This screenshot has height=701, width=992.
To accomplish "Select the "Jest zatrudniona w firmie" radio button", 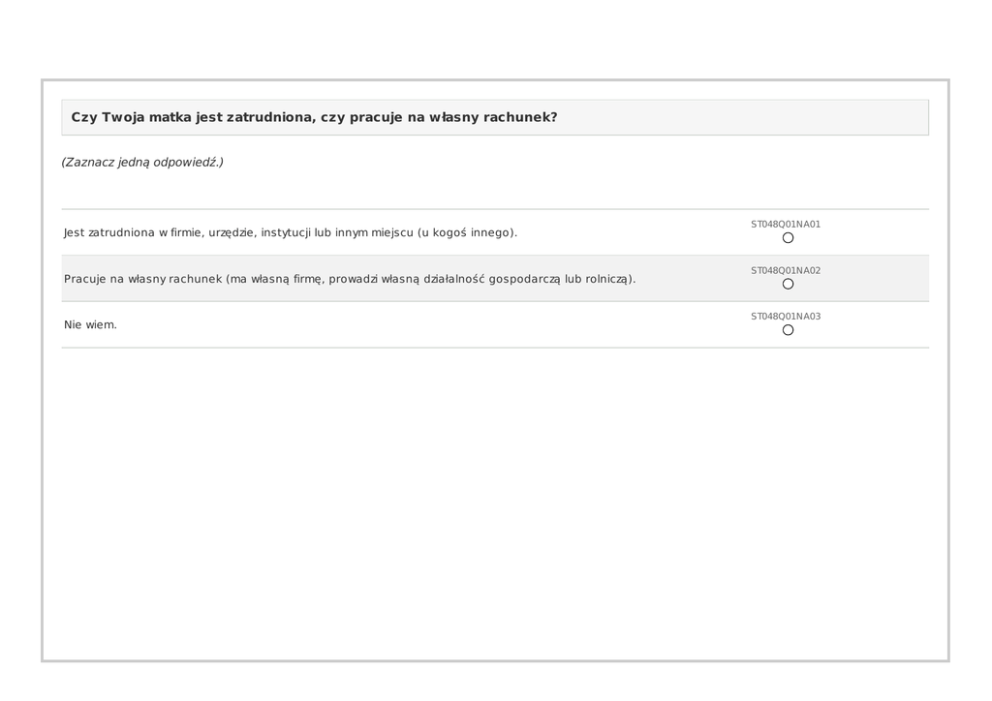I will tap(788, 238).
